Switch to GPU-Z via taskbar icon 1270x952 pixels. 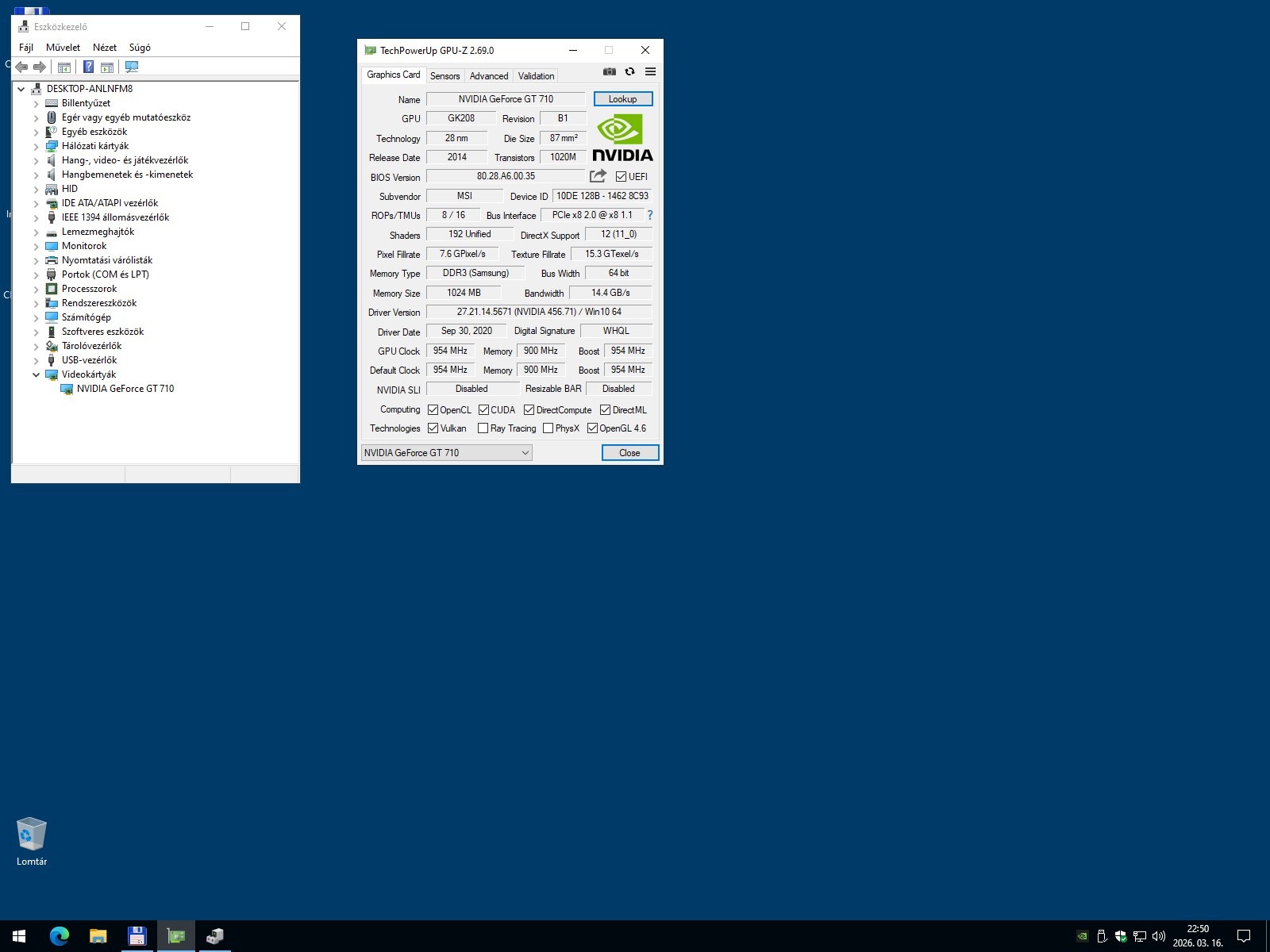point(175,936)
